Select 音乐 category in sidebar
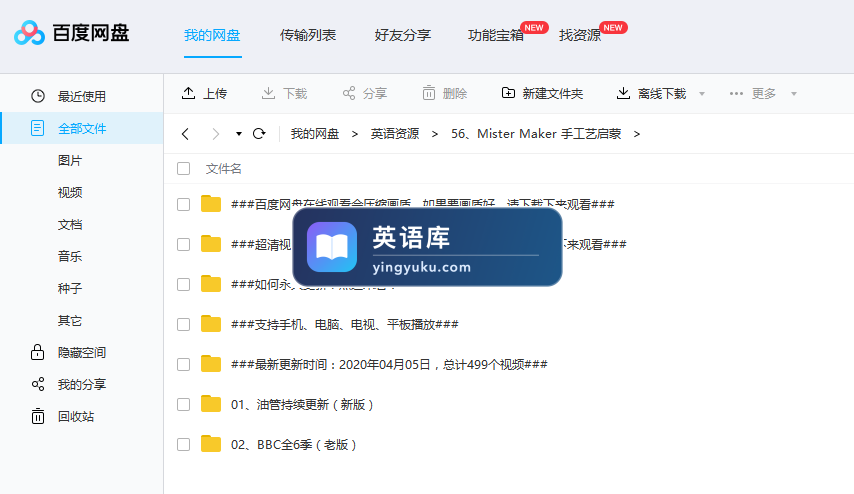This screenshot has width=854, height=494. click(70, 257)
